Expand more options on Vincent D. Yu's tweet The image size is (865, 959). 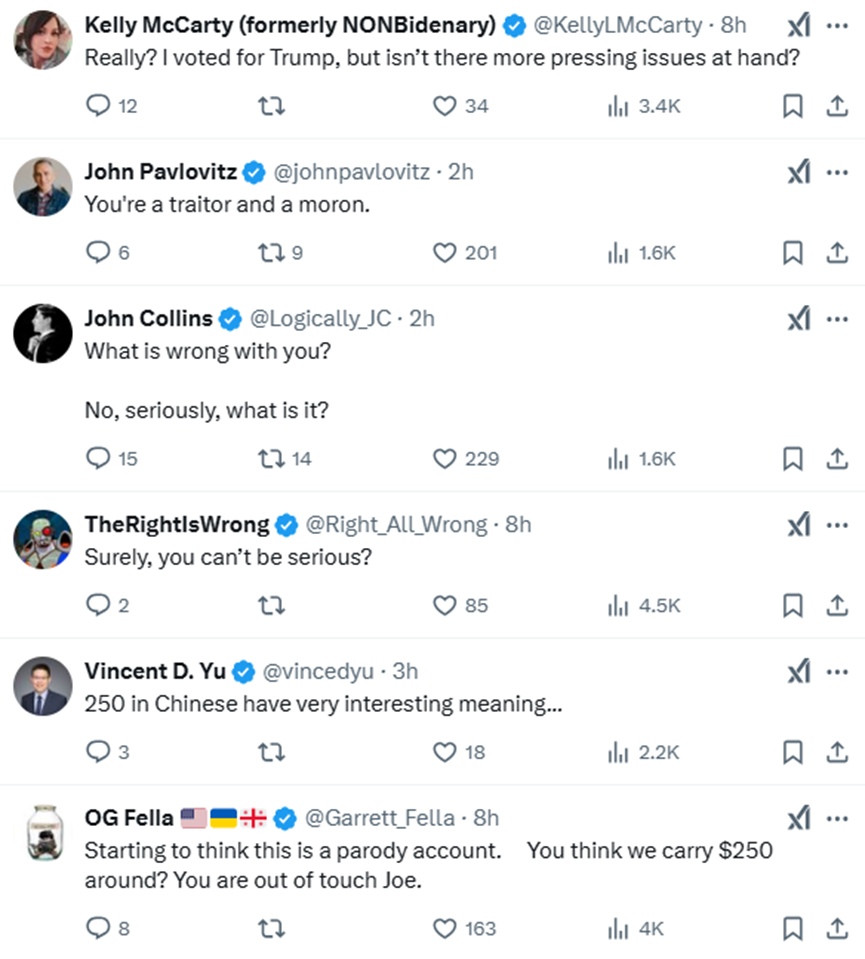coord(837,671)
